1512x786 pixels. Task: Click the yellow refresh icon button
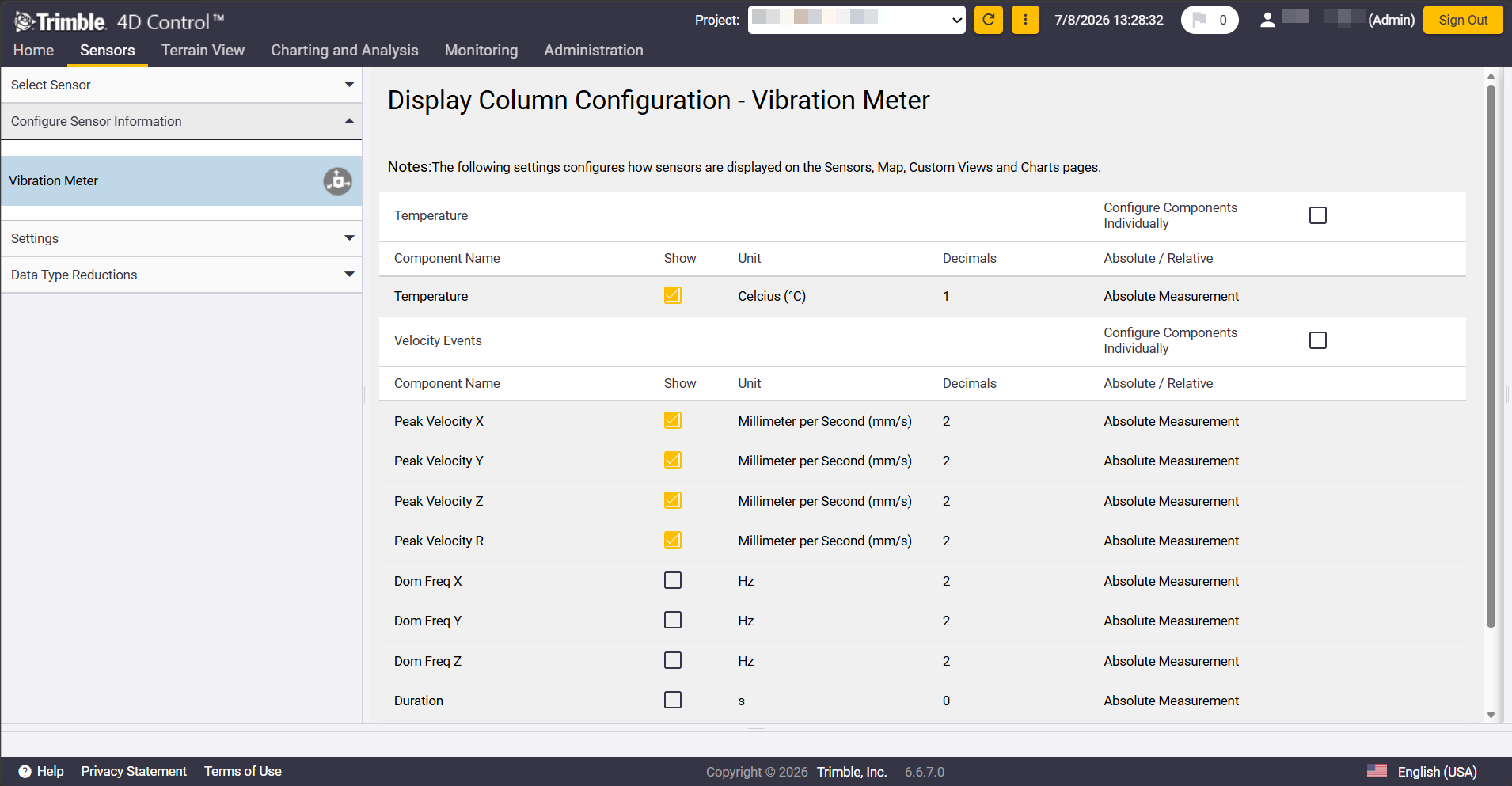989,20
